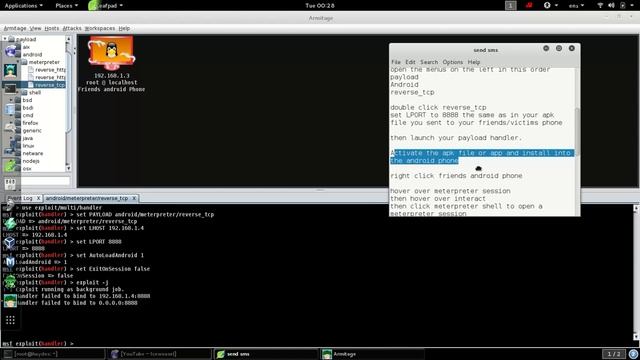This screenshot has width=640, height=360.
Task: Click the Wi-Fi icon in the top bar
Action: pyautogui.click(x=600, y=5)
